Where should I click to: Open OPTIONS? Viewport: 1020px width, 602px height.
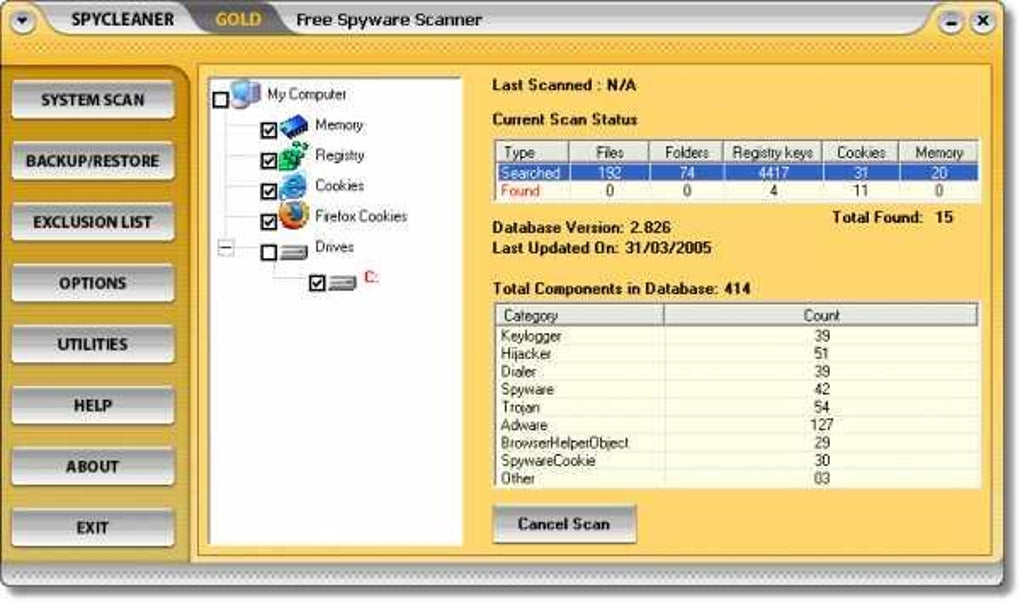point(93,283)
